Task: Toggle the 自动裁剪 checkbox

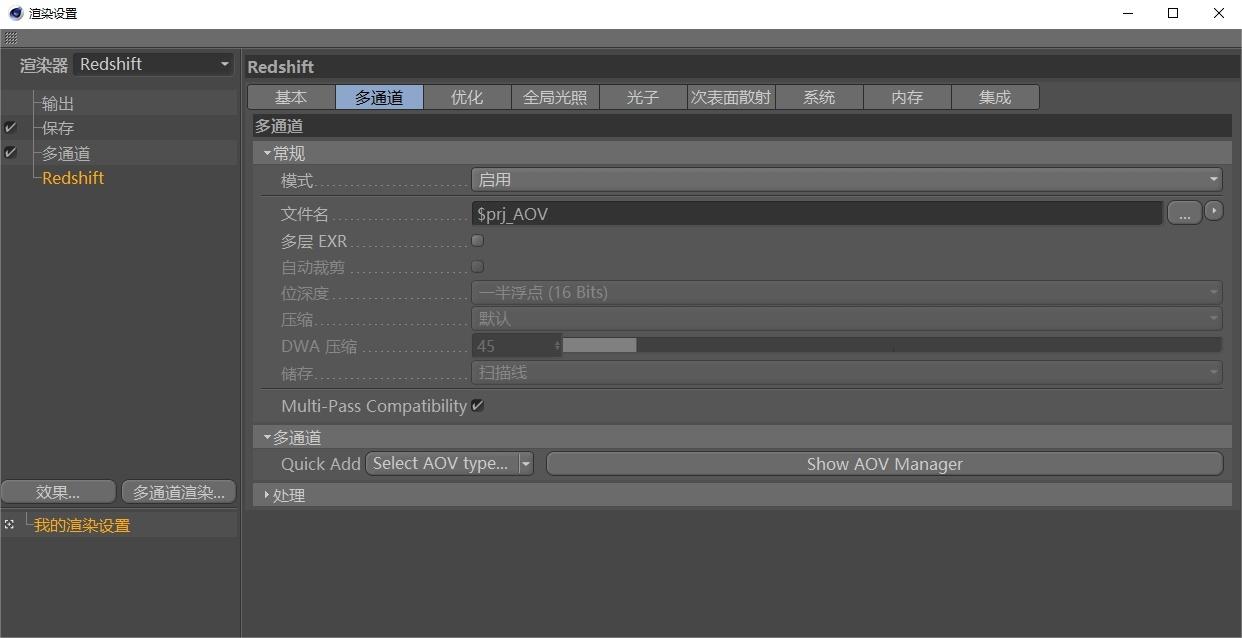Action: [x=477, y=266]
